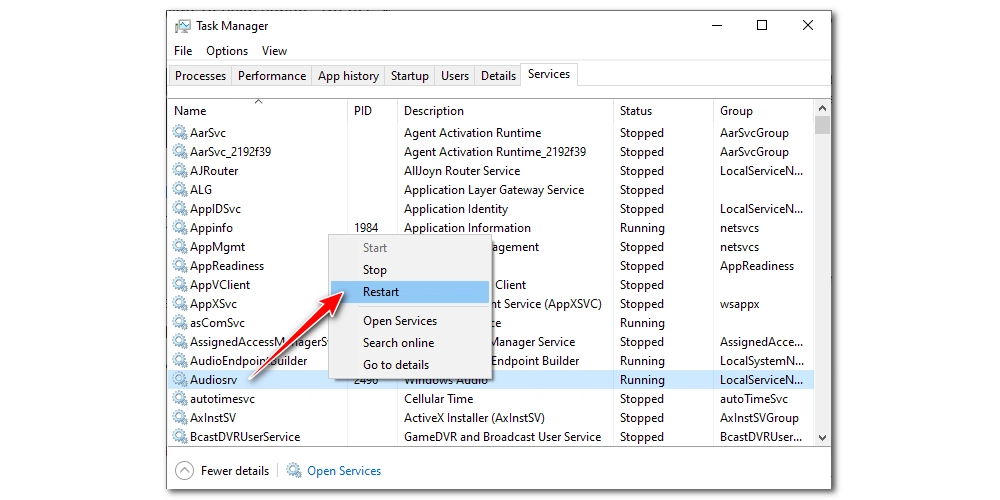Switch to the Startup tab
Screen dimensions: 1000x500
tap(409, 76)
